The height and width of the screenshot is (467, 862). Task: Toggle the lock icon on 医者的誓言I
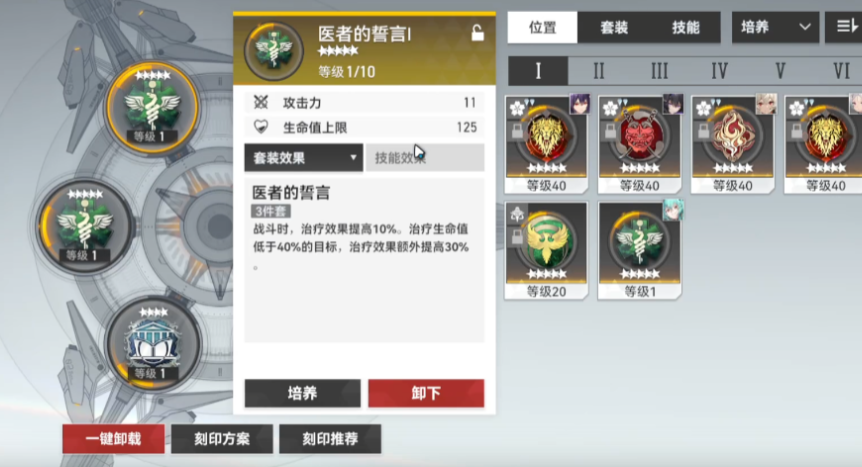(477, 34)
